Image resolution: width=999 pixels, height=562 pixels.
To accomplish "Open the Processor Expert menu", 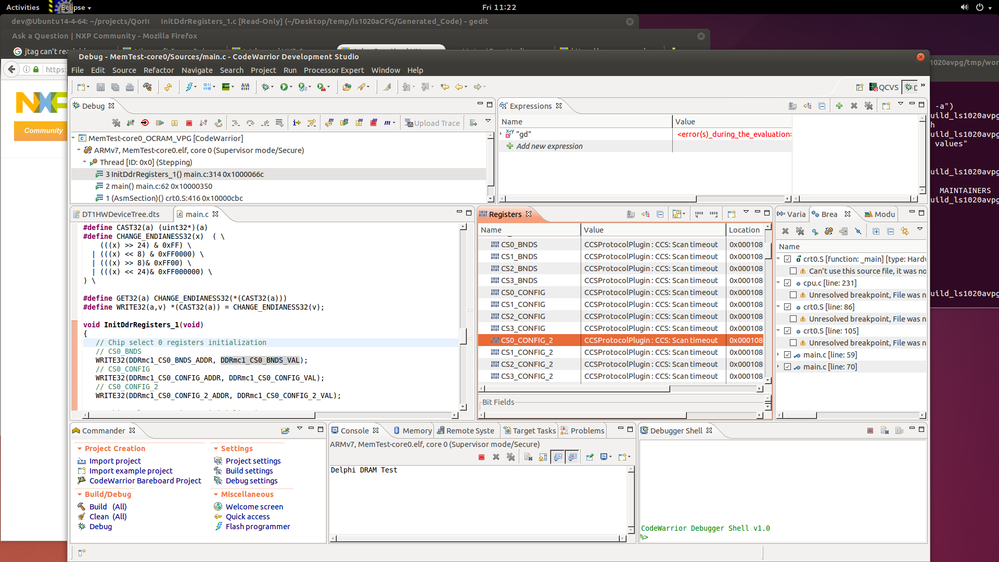I will (334, 70).
